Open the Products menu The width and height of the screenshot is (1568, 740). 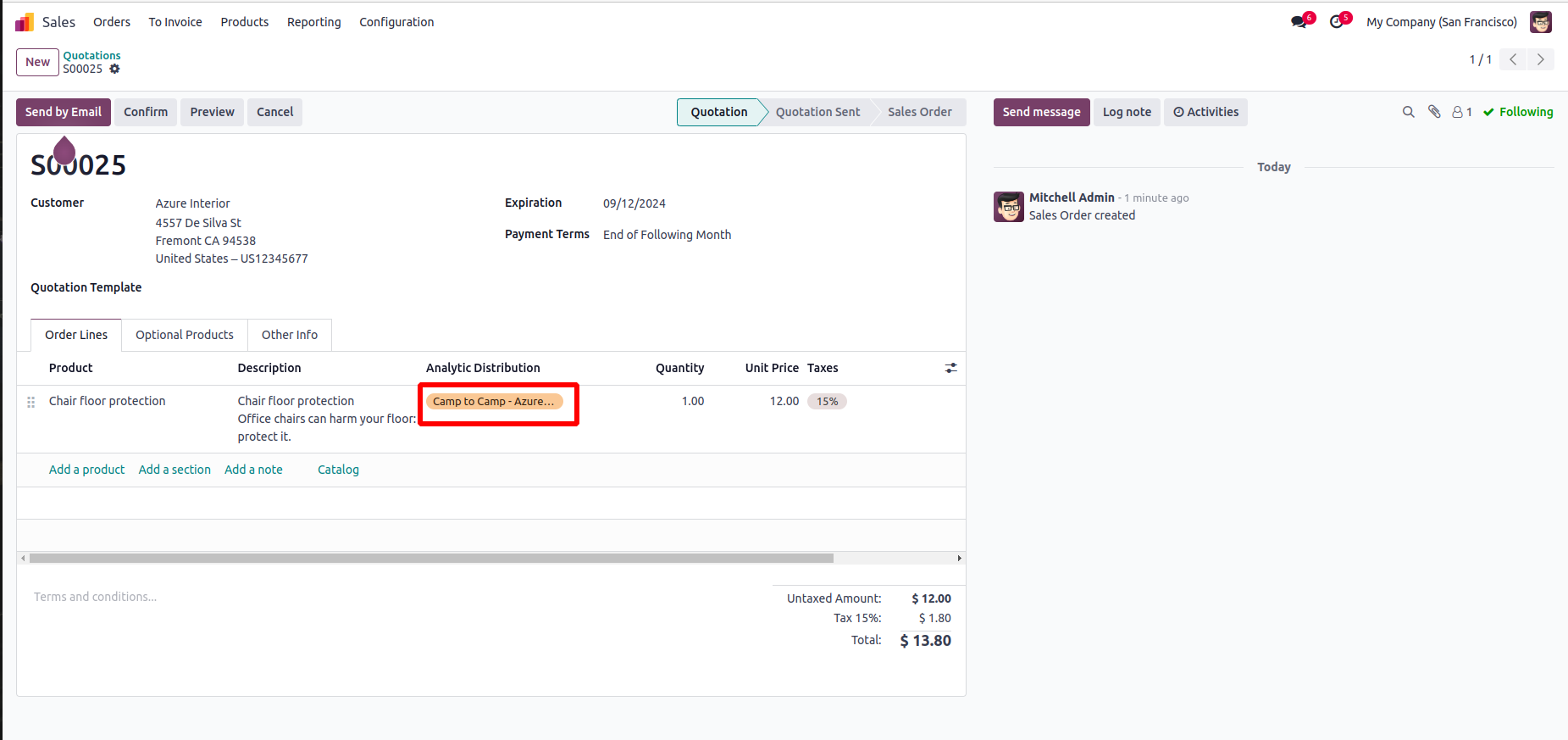245,22
